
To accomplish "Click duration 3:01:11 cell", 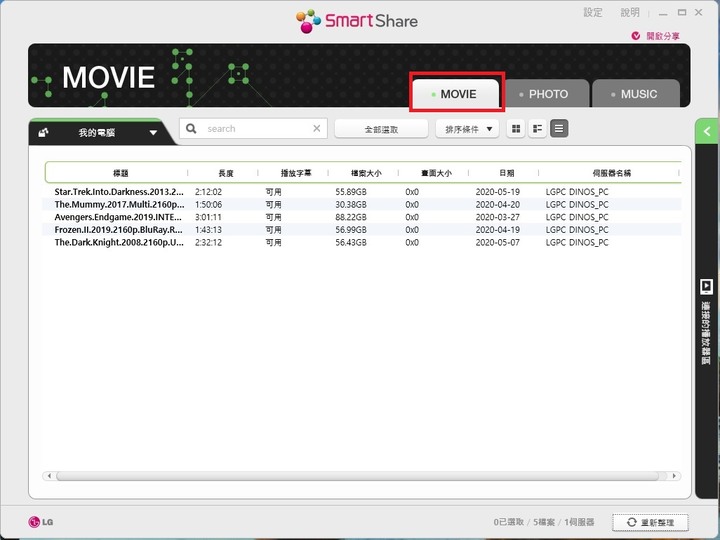I will 208,217.
